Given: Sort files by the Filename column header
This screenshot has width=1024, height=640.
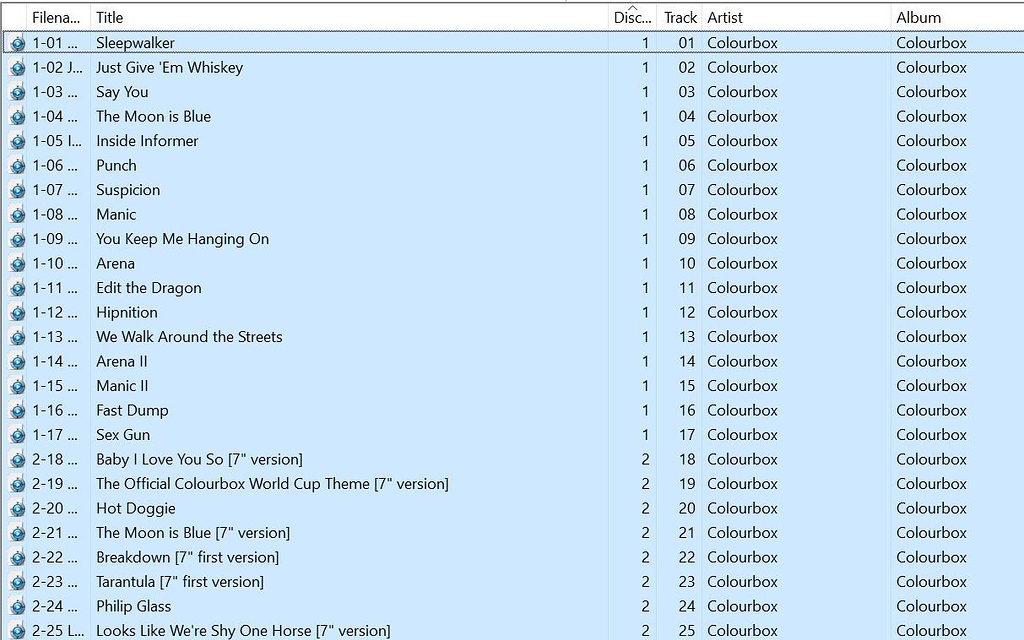Looking at the screenshot, I should (x=55, y=17).
